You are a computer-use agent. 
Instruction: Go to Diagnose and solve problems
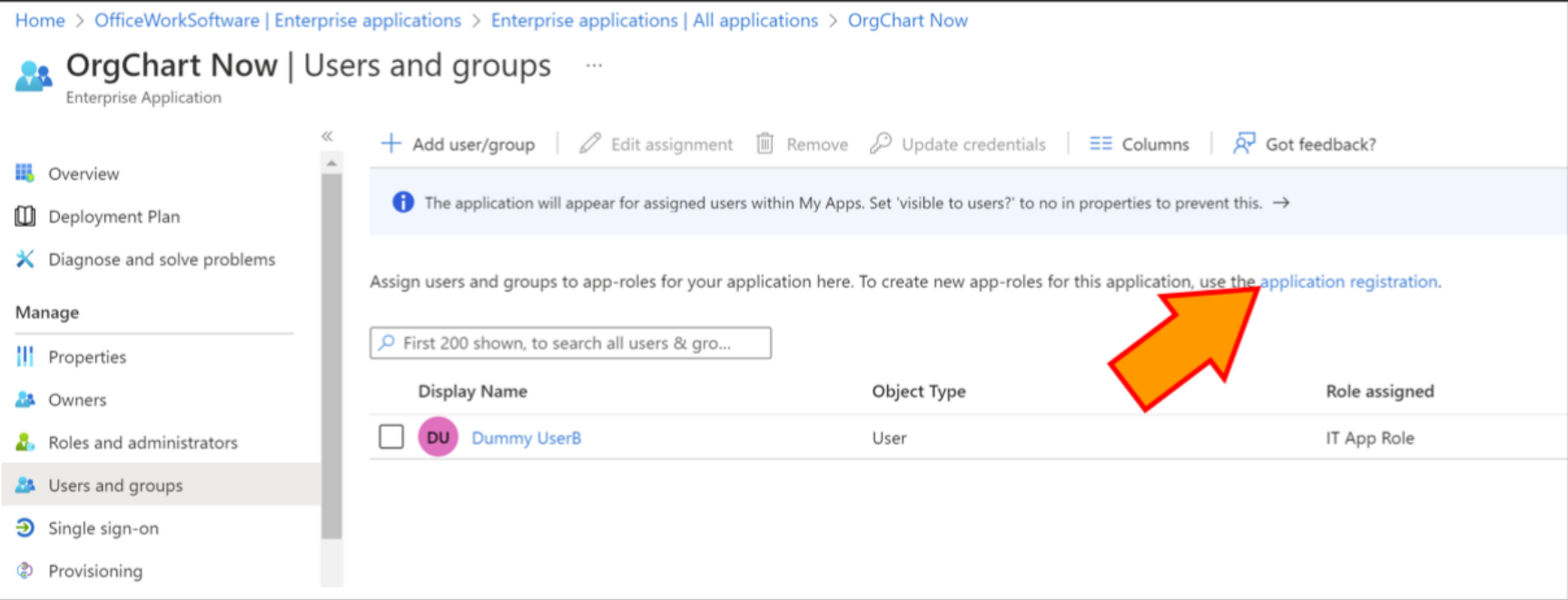[x=162, y=260]
